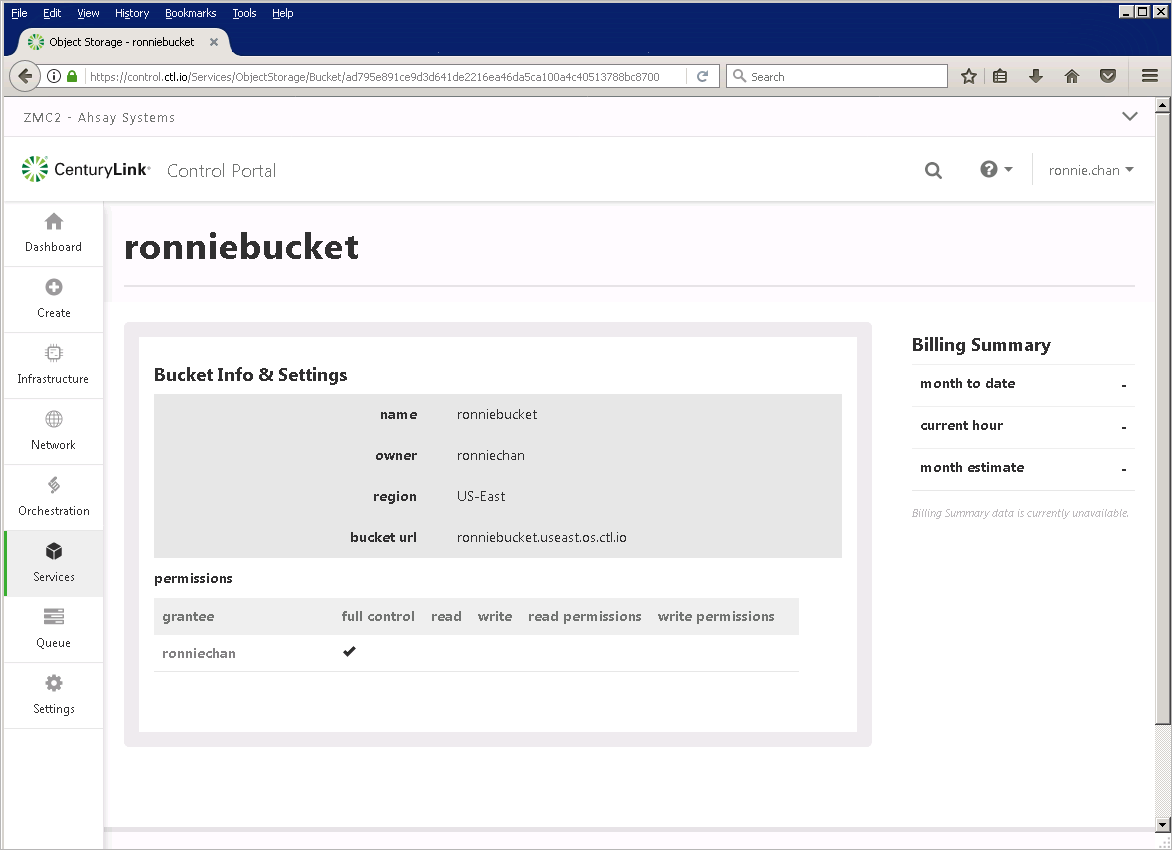Show bookmarks list icon in toolbar
The image size is (1172, 850).
pyautogui.click(x=1000, y=76)
